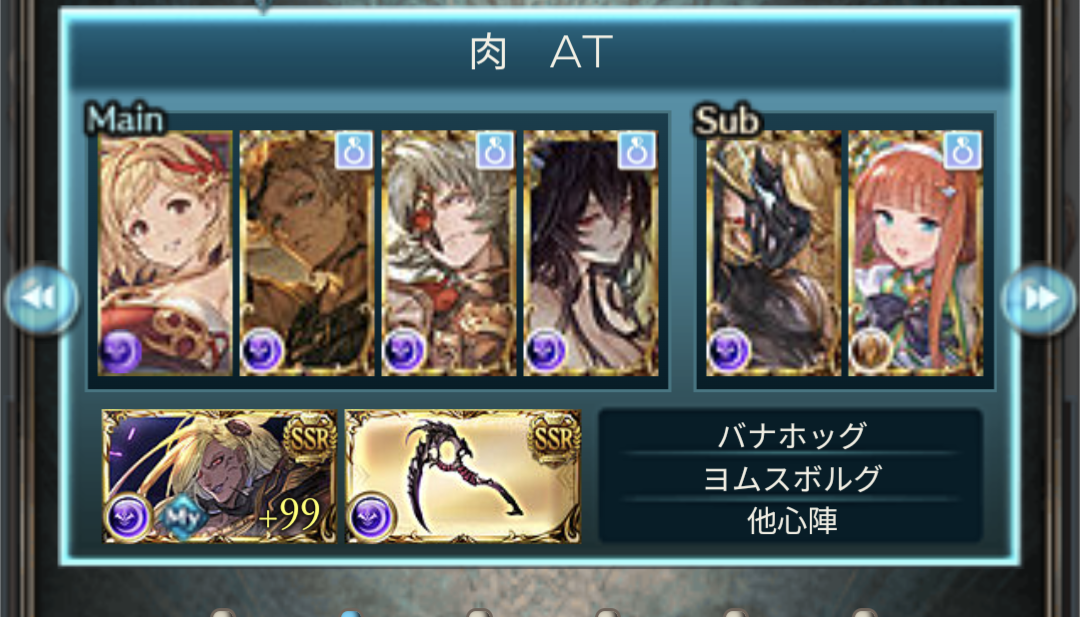Click the 肉 AT party title bar
Image resolution: width=1080 pixels, height=617 pixels.
(x=540, y=52)
